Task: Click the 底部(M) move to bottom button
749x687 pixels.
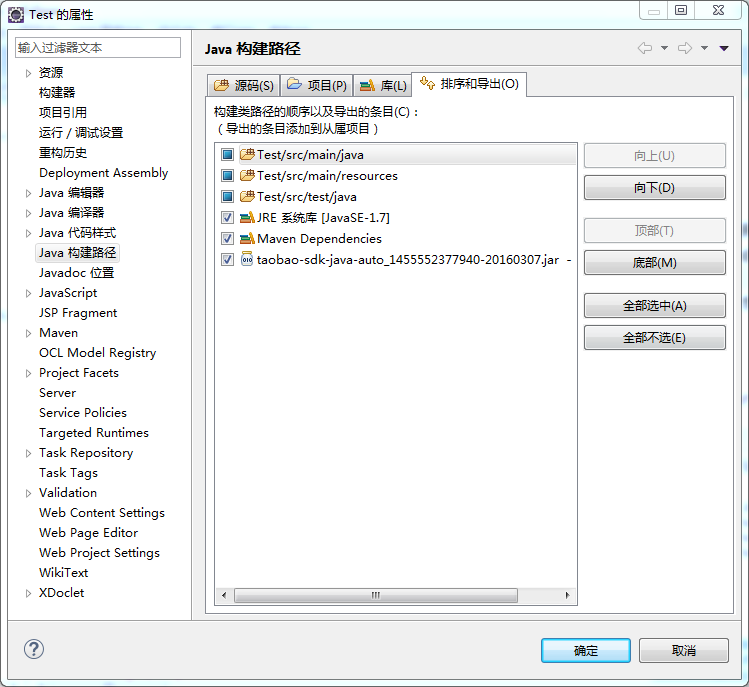Action: pos(654,262)
